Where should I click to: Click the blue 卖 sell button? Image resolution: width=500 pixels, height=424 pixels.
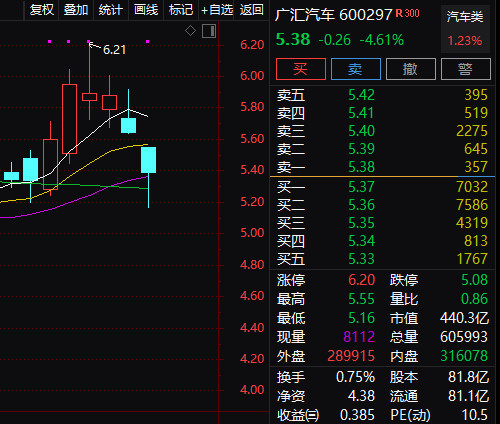point(356,69)
